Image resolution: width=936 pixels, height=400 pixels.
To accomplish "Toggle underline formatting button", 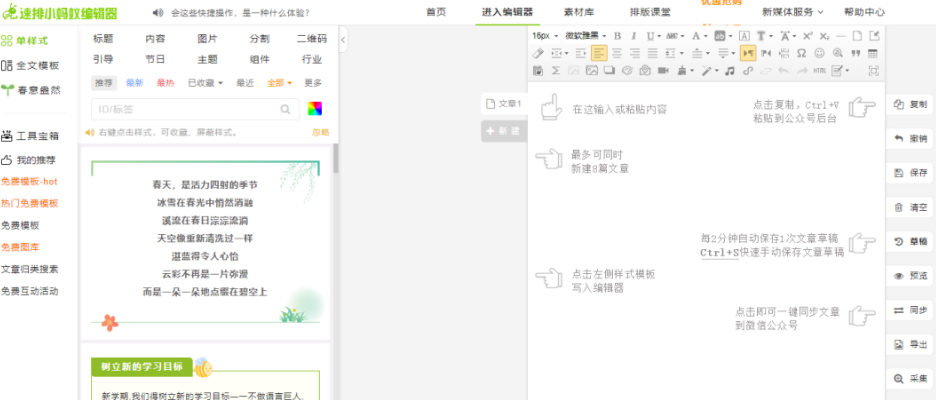I will [x=651, y=36].
